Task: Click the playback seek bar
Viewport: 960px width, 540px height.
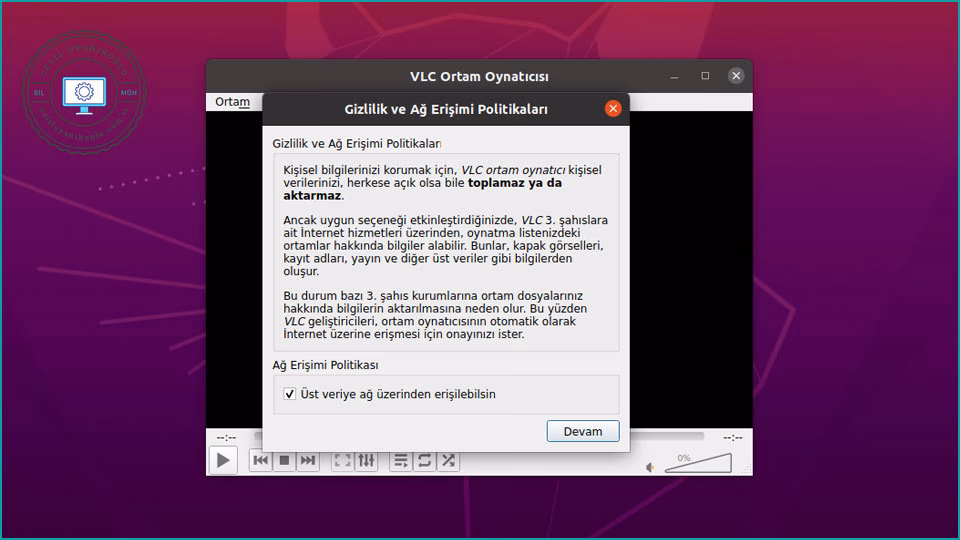Action: [x=667, y=437]
